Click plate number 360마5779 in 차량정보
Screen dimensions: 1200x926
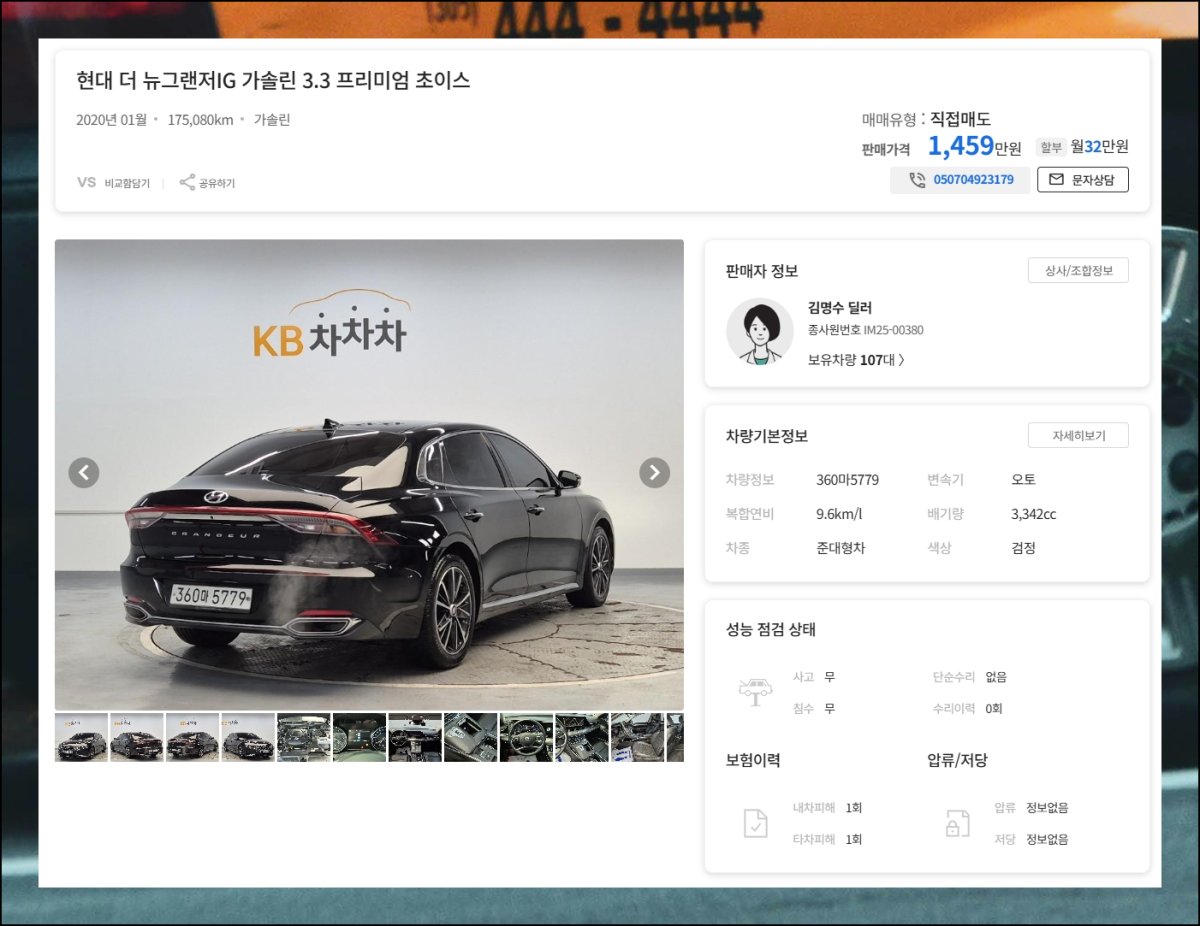pos(847,480)
